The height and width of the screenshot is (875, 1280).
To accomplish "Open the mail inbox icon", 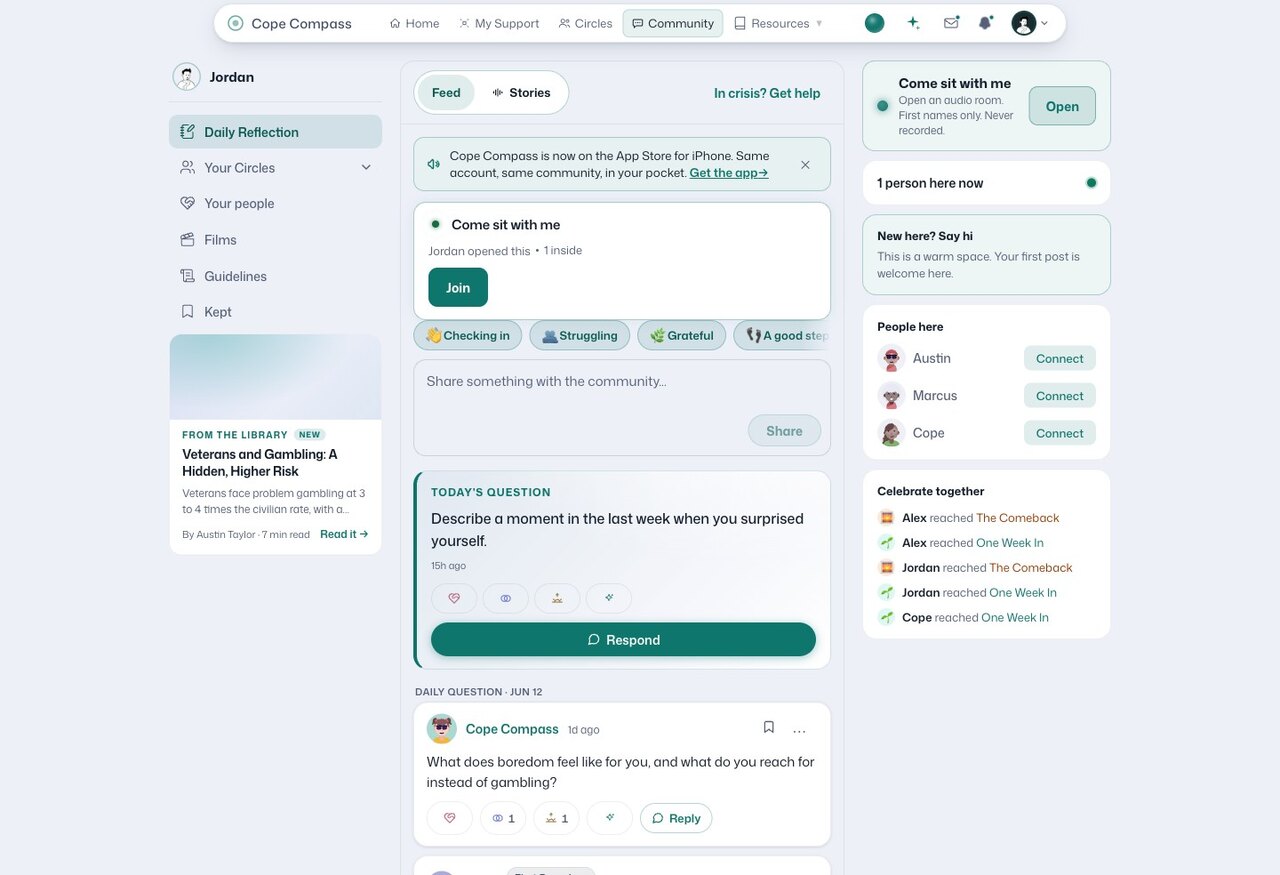I will 951,23.
